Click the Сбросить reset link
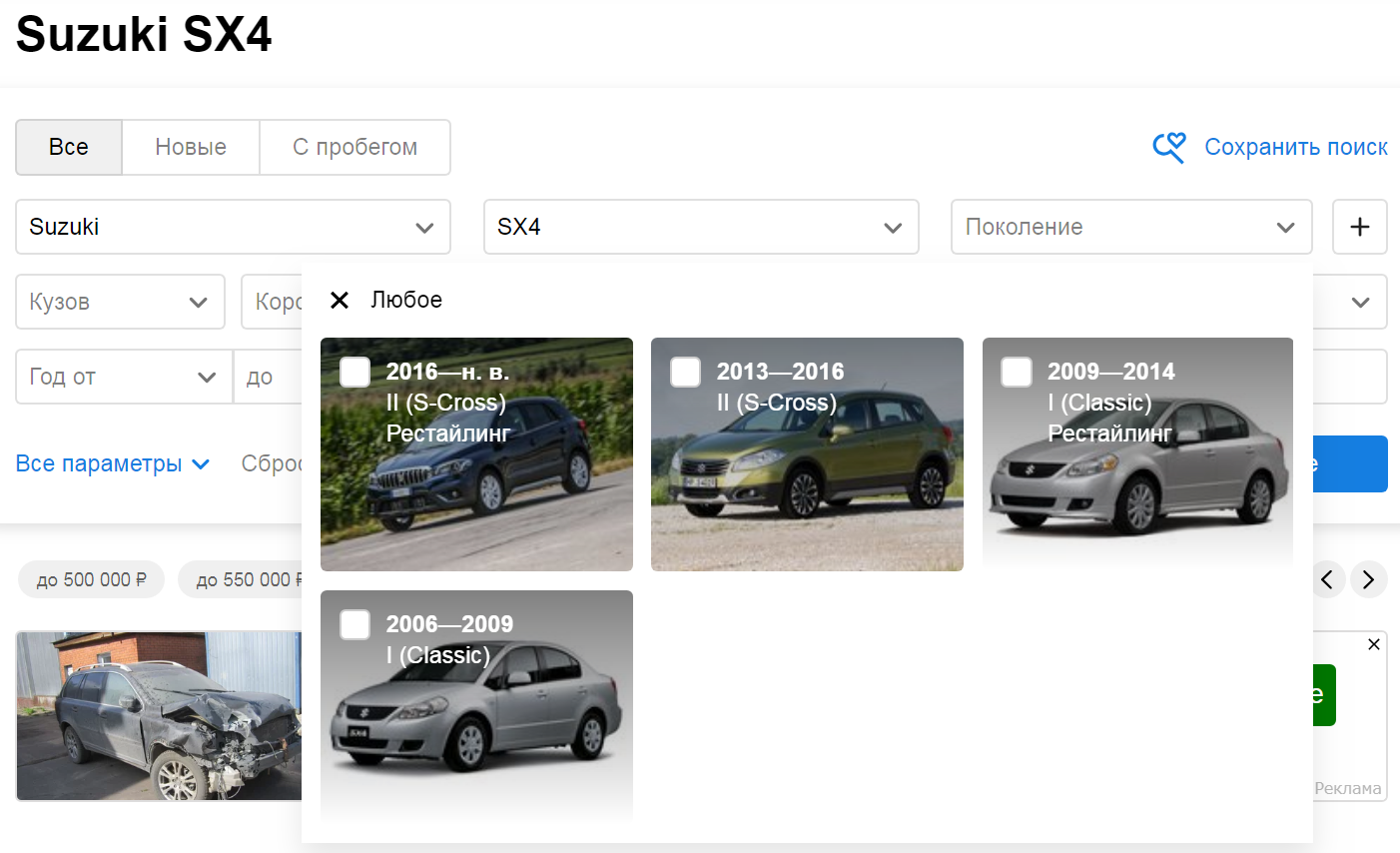 pos(272,463)
